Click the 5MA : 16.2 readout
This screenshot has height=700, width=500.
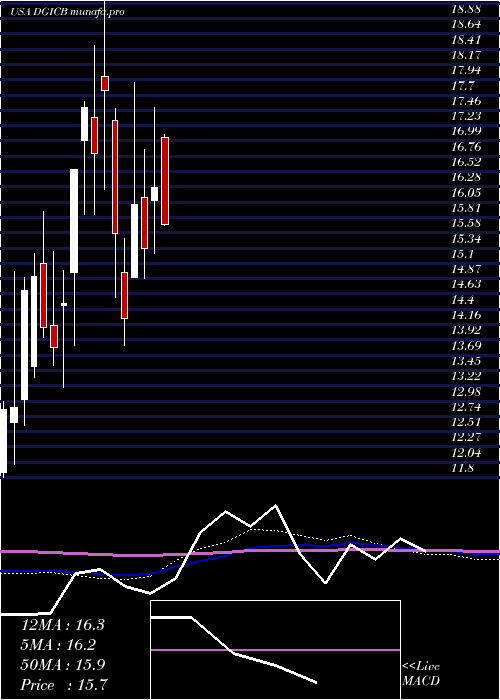58,645
